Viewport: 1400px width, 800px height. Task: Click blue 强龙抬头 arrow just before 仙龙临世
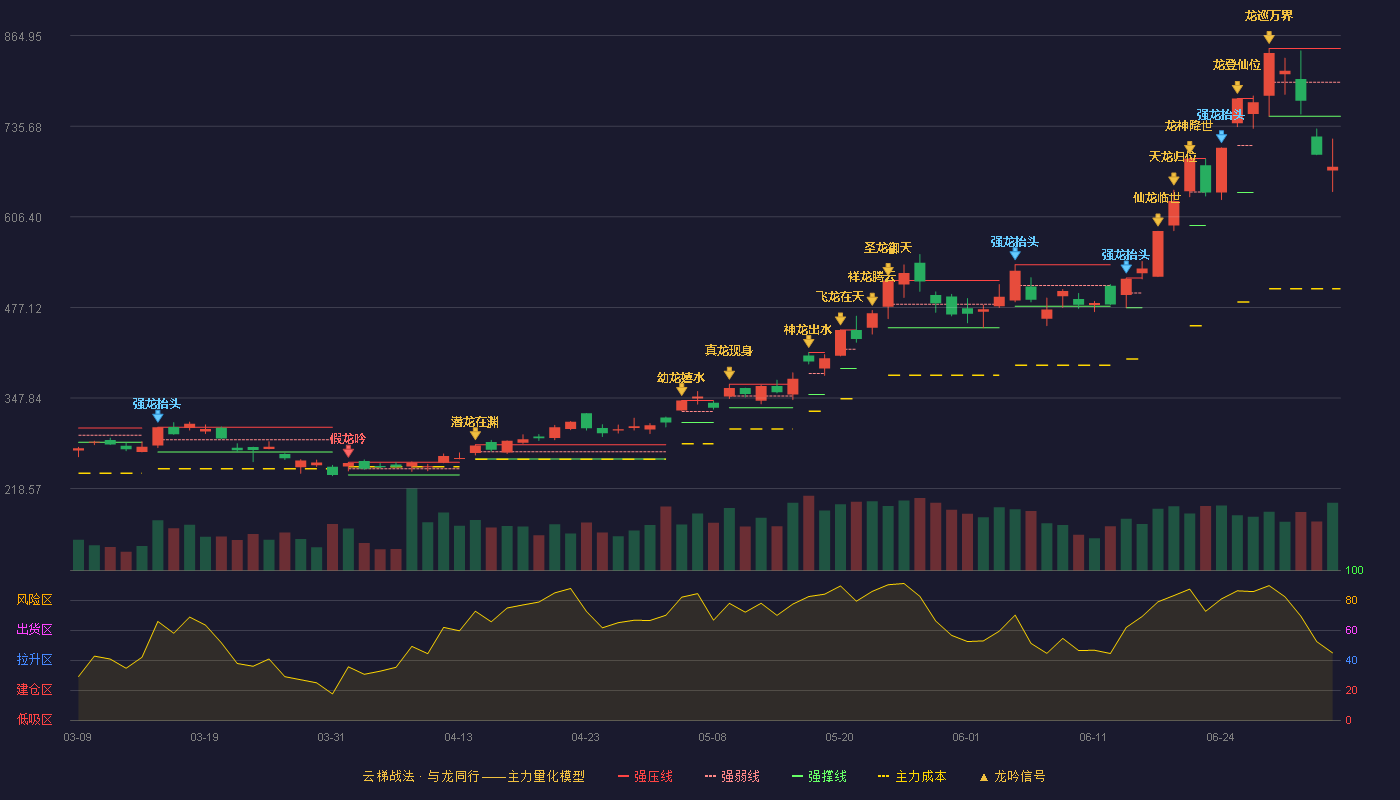tap(1126, 267)
